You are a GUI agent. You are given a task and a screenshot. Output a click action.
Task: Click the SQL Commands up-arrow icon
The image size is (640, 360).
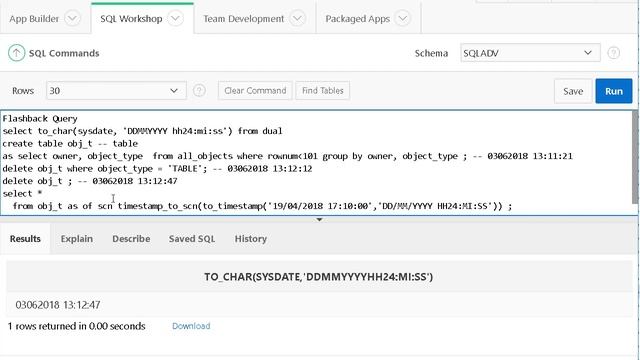point(16,53)
